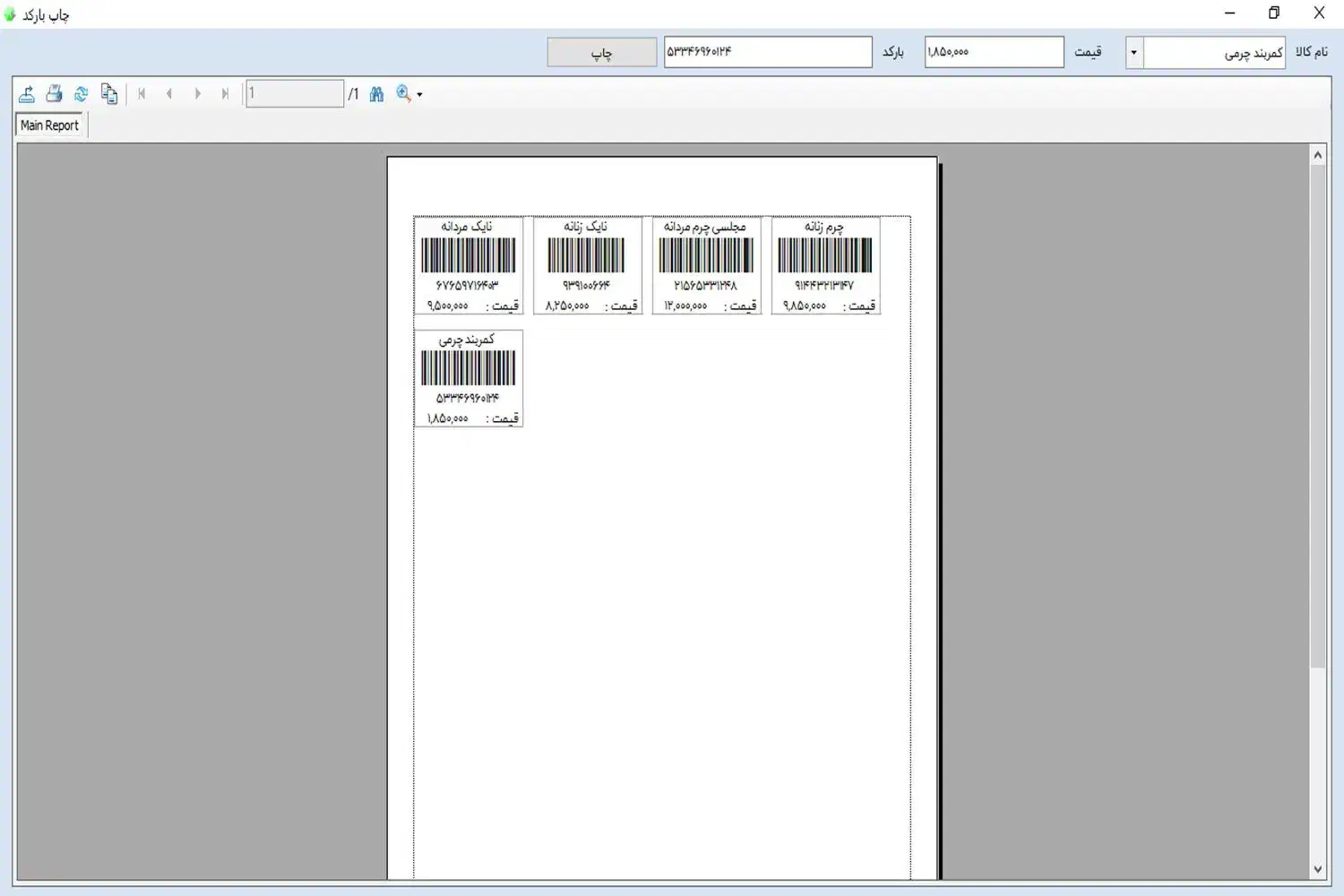This screenshot has height=896, width=1344.
Task: Select the Main Report tab
Action: (50, 125)
